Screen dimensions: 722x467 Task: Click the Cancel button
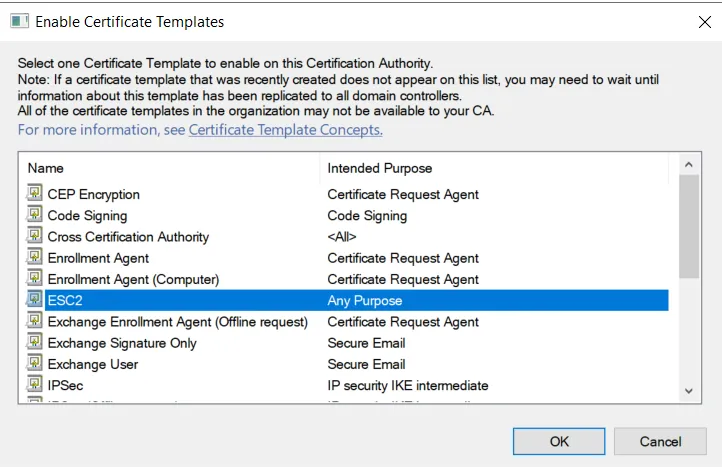click(660, 441)
